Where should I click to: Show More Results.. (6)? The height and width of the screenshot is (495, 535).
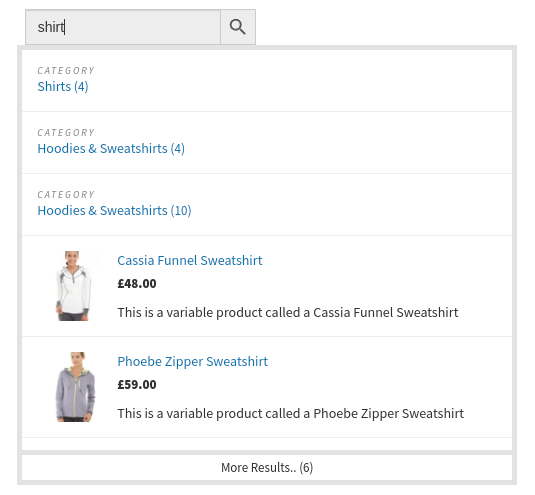point(267,468)
